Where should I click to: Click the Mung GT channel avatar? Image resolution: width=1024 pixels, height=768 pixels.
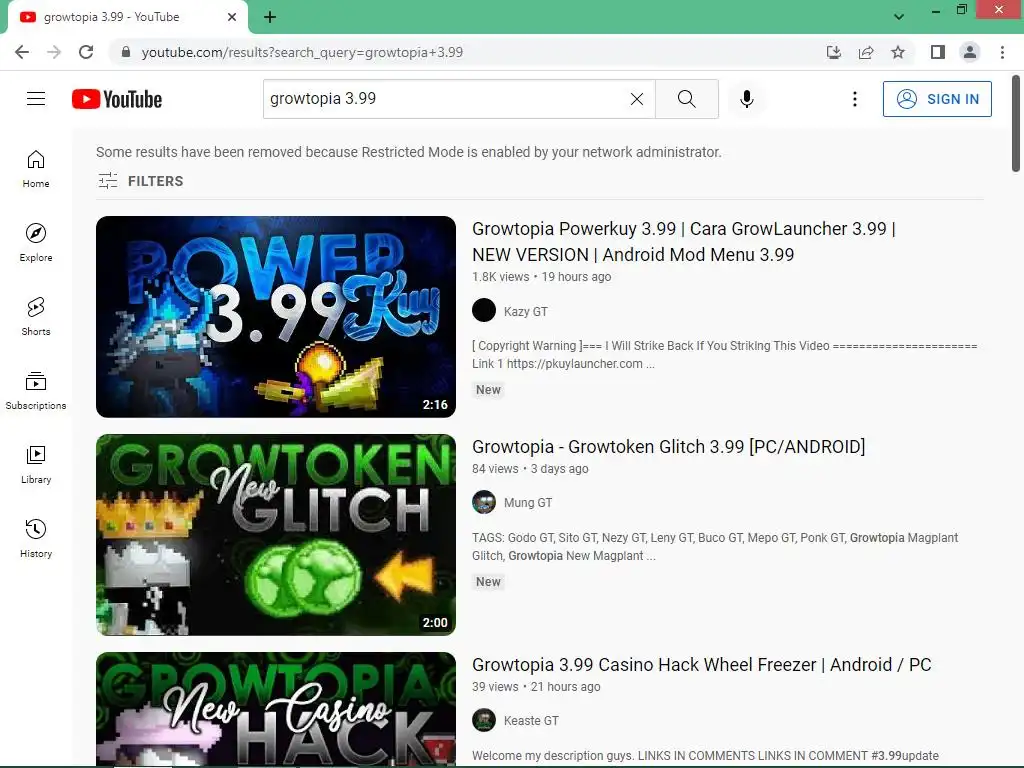click(484, 502)
